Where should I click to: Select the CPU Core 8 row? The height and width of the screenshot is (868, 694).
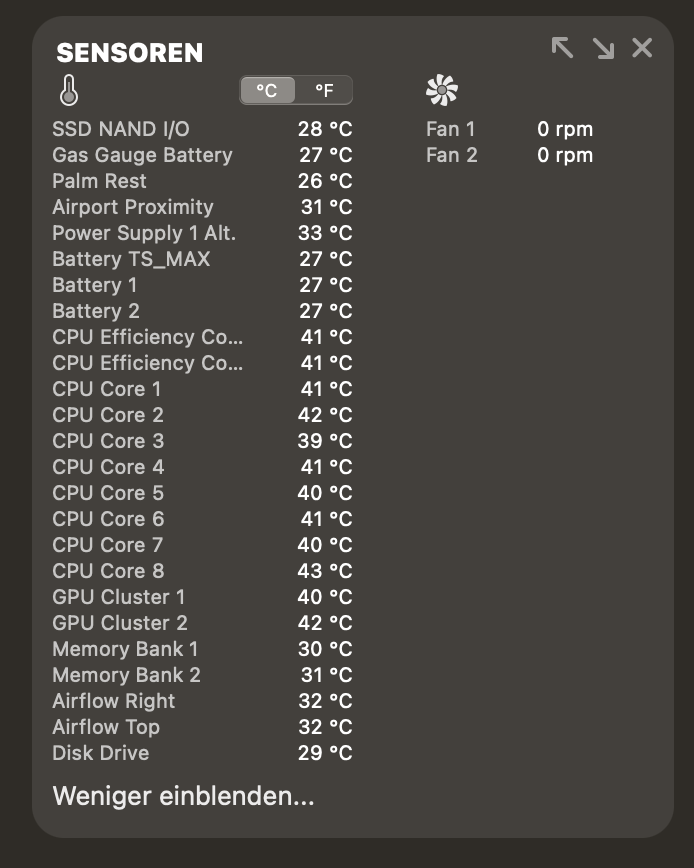[202, 571]
